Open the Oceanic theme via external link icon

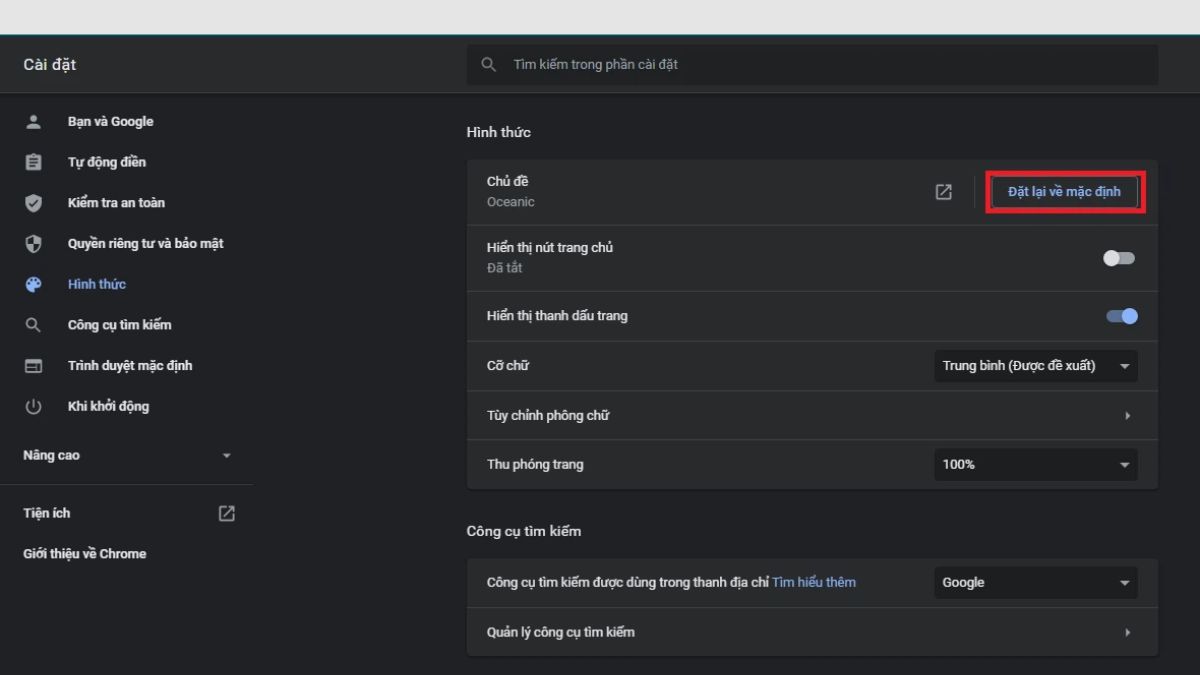pyautogui.click(x=943, y=192)
